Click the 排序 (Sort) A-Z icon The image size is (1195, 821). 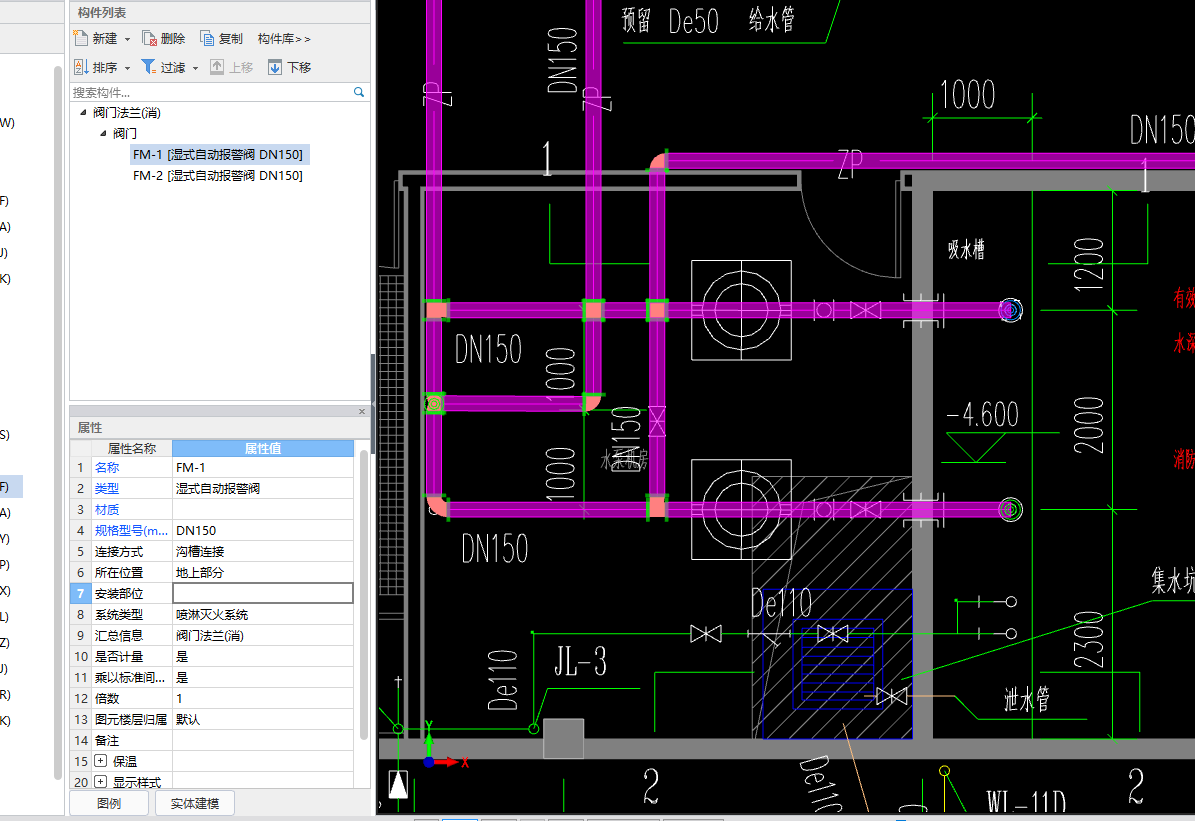[x=81, y=67]
